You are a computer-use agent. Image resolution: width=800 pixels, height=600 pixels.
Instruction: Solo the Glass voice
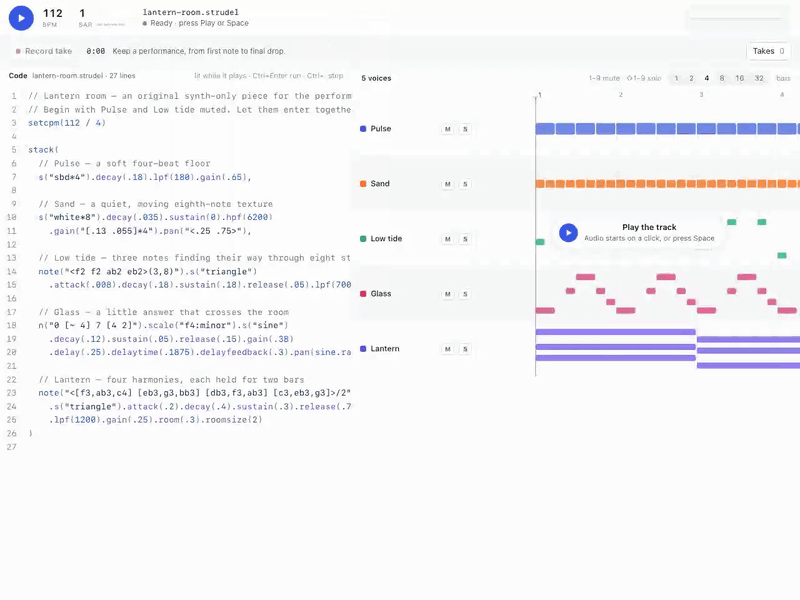(x=465, y=294)
